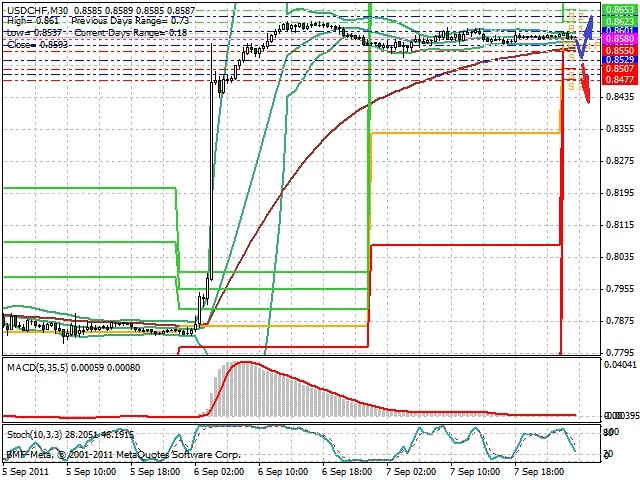Select the green 0.8653 price level tag
The height and width of the screenshot is (480, 640).
[620, 10]
